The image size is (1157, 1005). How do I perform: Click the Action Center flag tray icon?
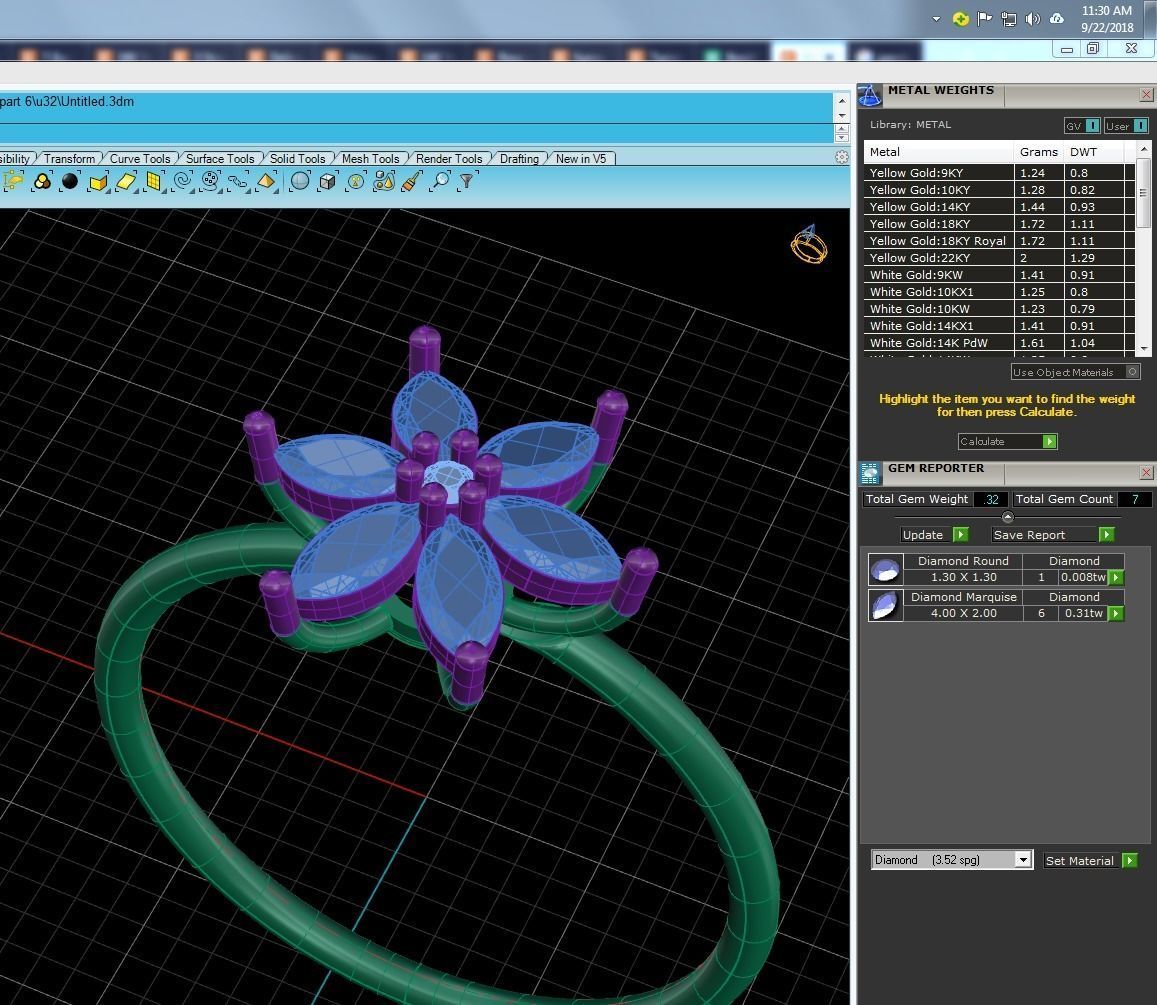984,19
